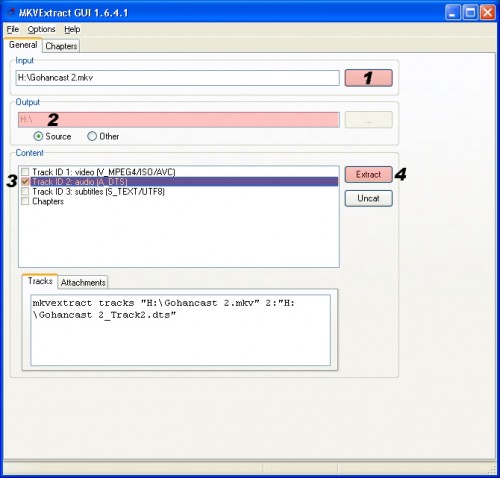The width and height of the screenshot is (500, 478).
Task: Select the Track ID 2: audio (A_DTS) row
Action: pyautogui.click(x=184, y=182)
